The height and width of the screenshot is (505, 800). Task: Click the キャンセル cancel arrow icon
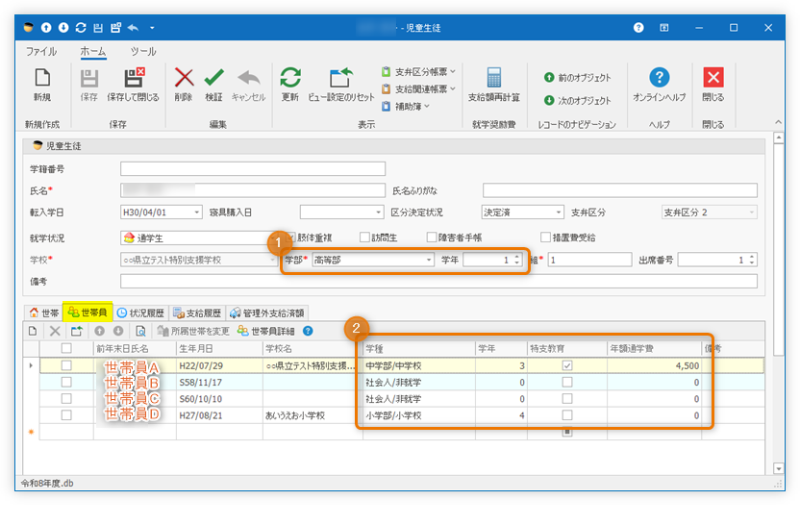coord(248,78)
